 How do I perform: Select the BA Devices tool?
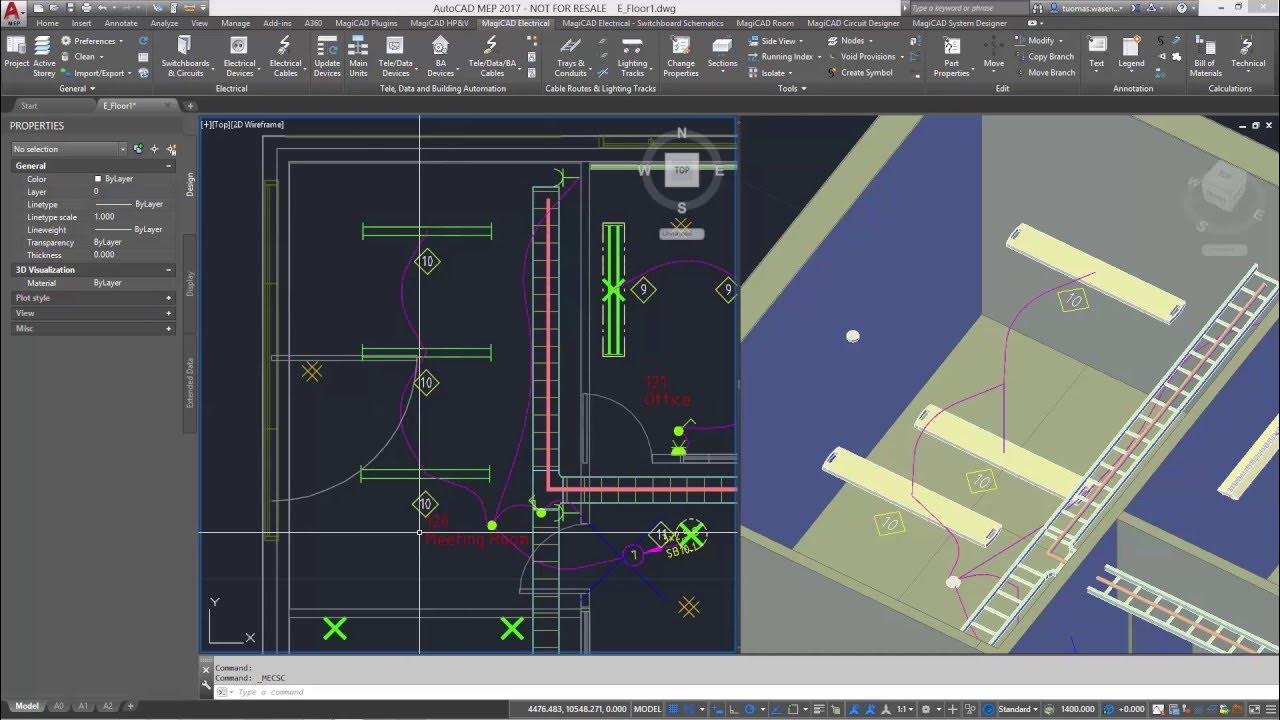point(440,56)
